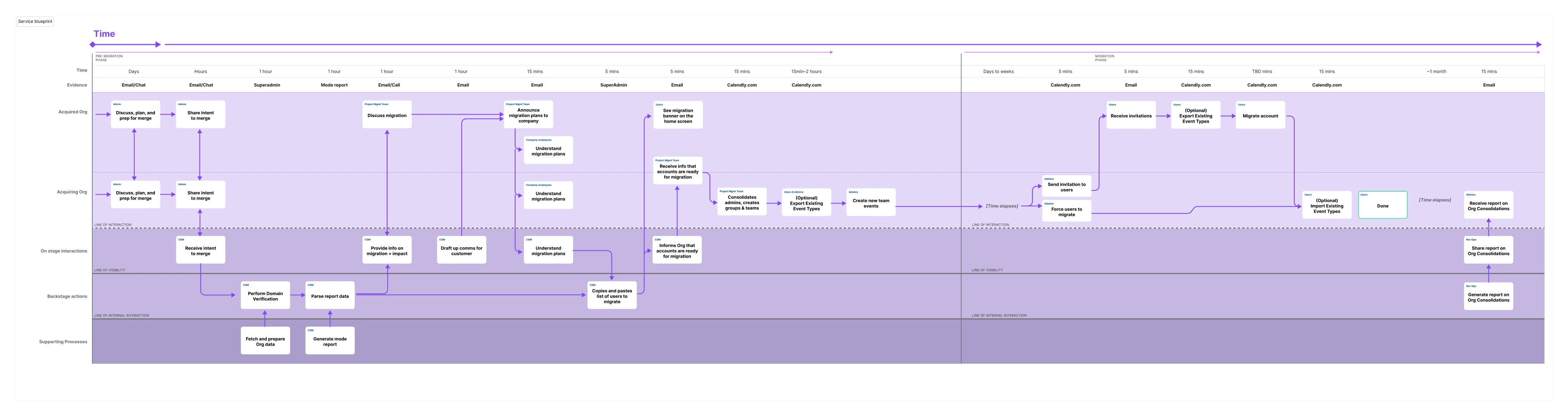Screen dimensions: 1568x416
Task: Click the Backstage actions row label
Action: (x=67, y=297)
